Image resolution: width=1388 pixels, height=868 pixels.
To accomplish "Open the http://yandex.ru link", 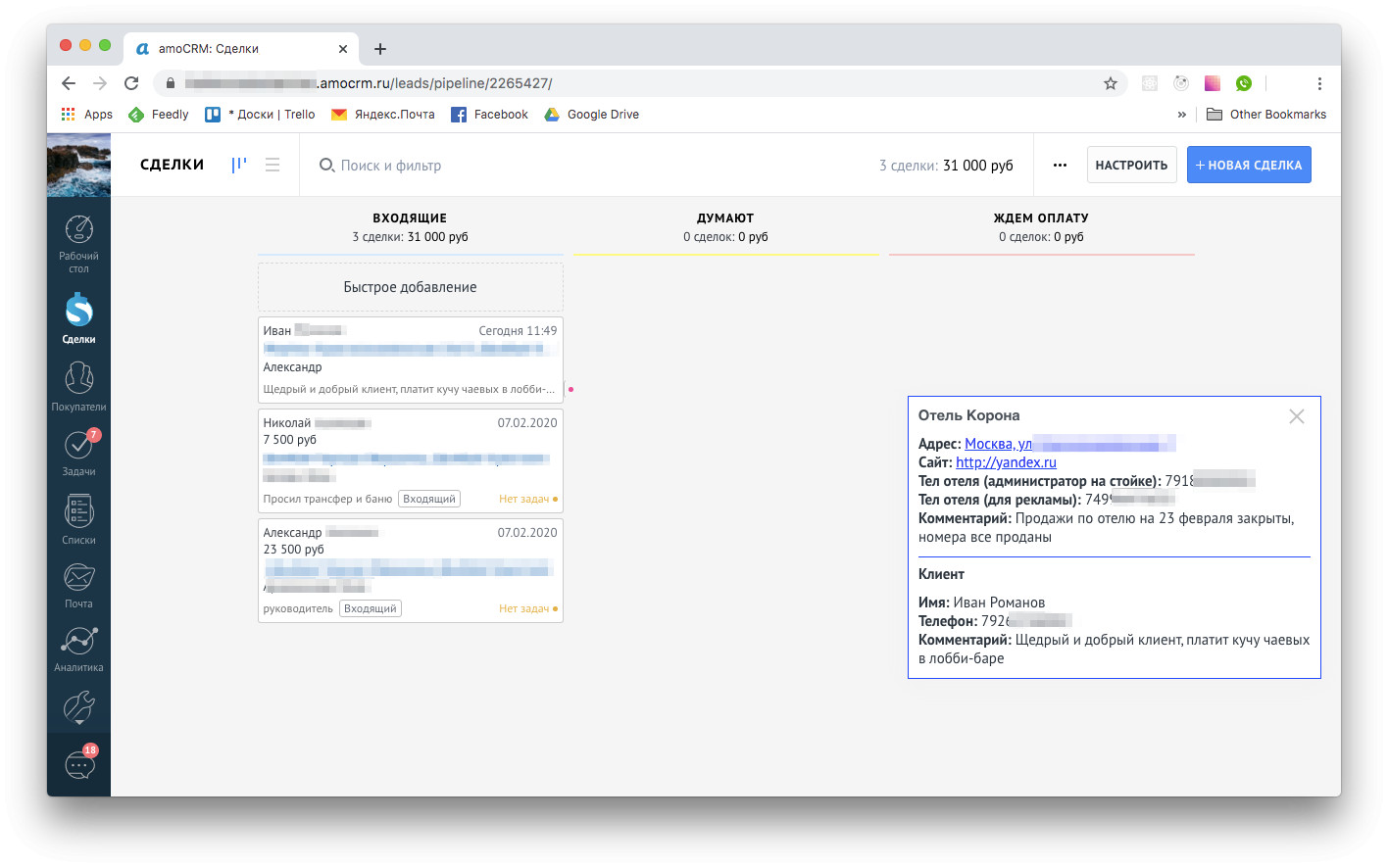I will (1006, 462).
